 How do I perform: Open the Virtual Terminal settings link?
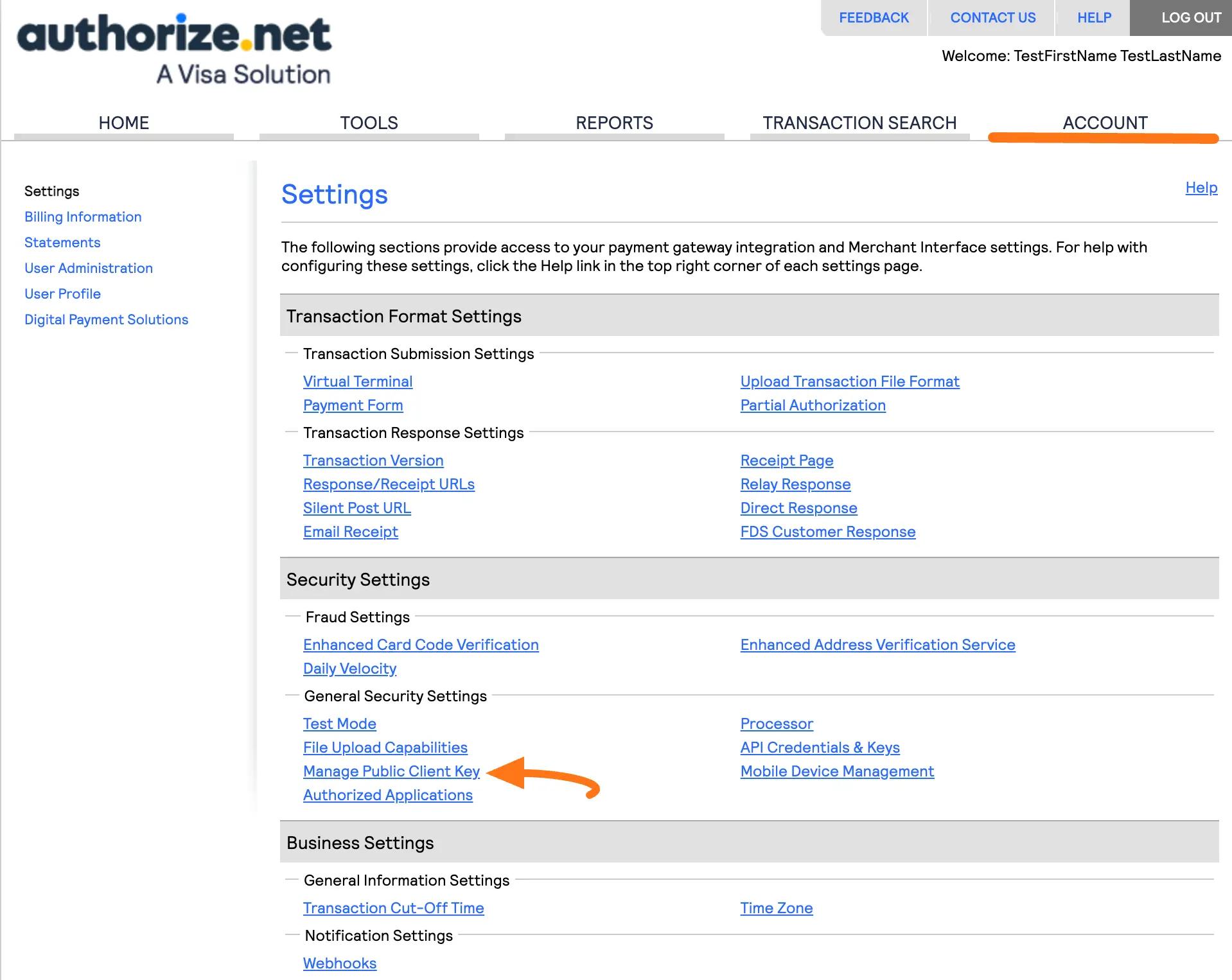coord(358,381)
